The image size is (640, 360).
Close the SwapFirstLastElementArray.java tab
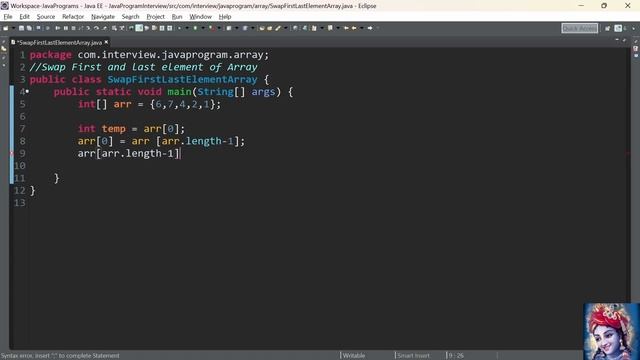pyautogui.click(x=106, y=42)
